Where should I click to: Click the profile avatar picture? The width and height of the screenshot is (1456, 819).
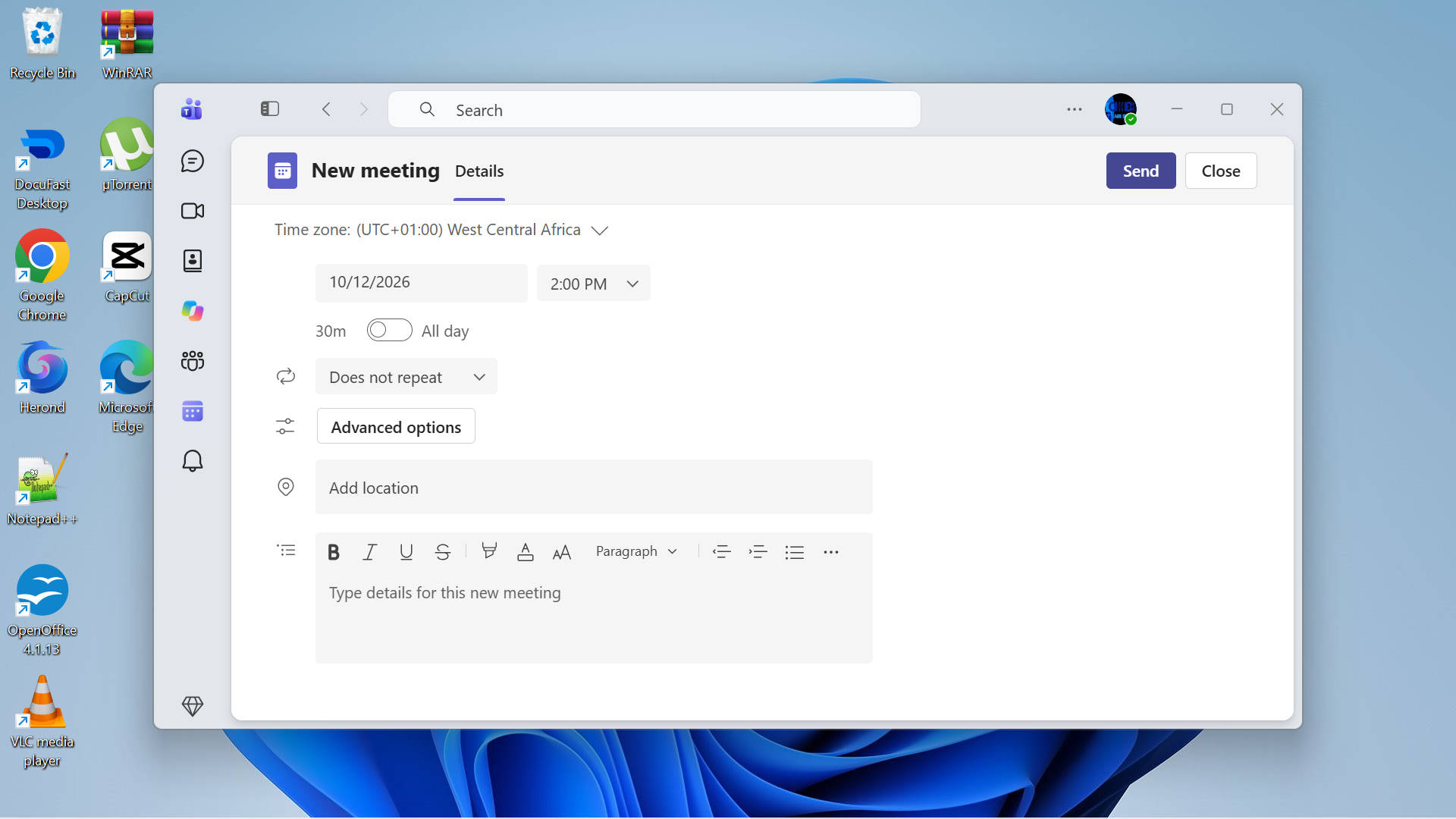tap(1121, 109)
